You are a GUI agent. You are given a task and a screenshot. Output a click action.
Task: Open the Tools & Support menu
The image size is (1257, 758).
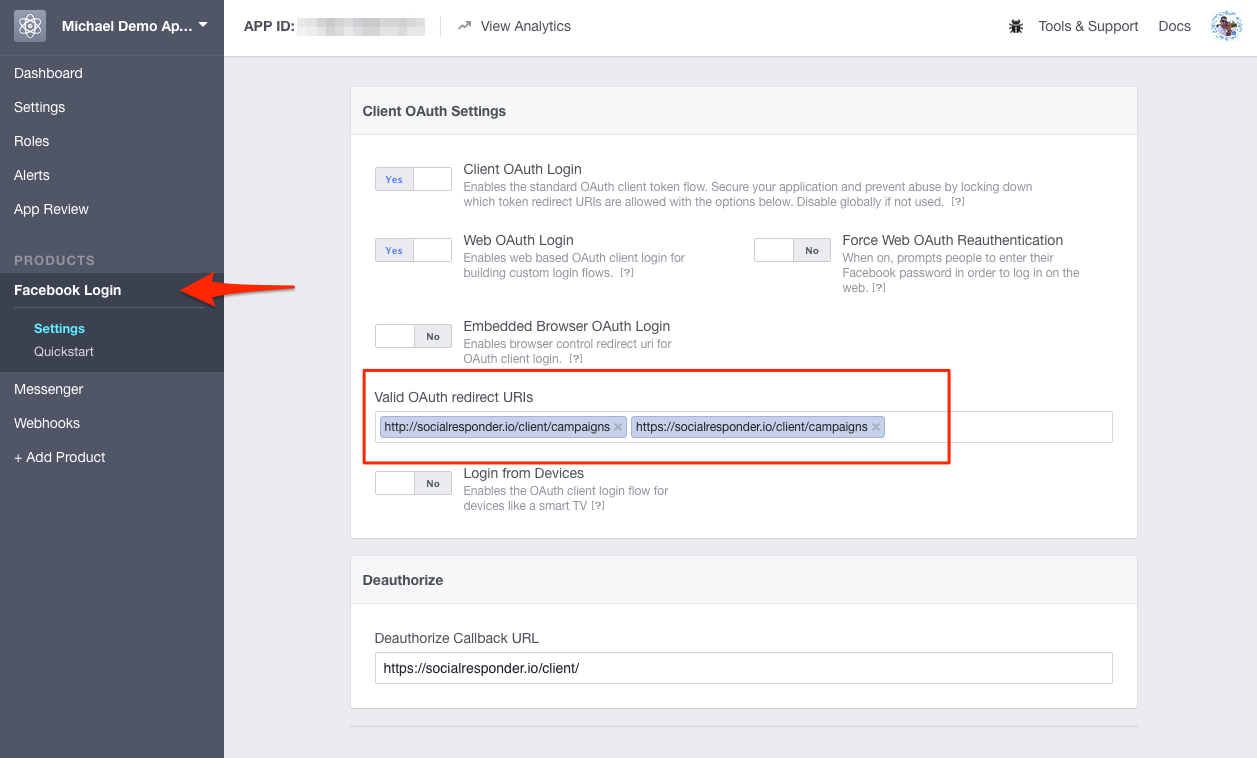coord(1088,26)
